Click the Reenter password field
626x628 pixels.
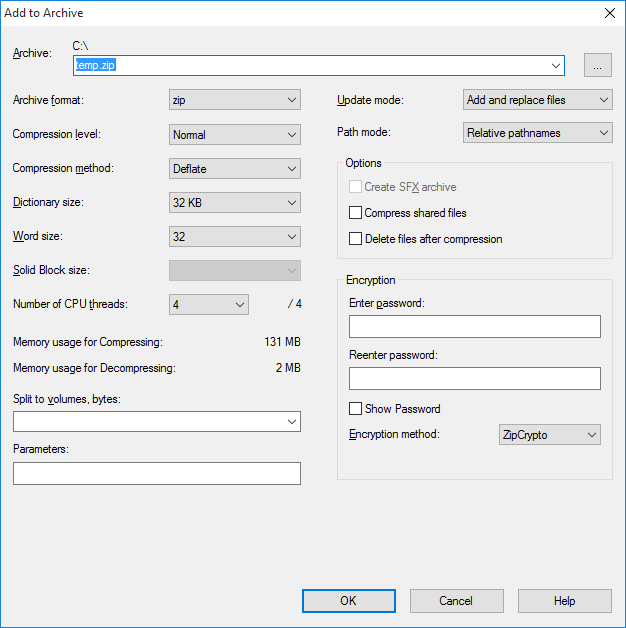pos(474,378)
